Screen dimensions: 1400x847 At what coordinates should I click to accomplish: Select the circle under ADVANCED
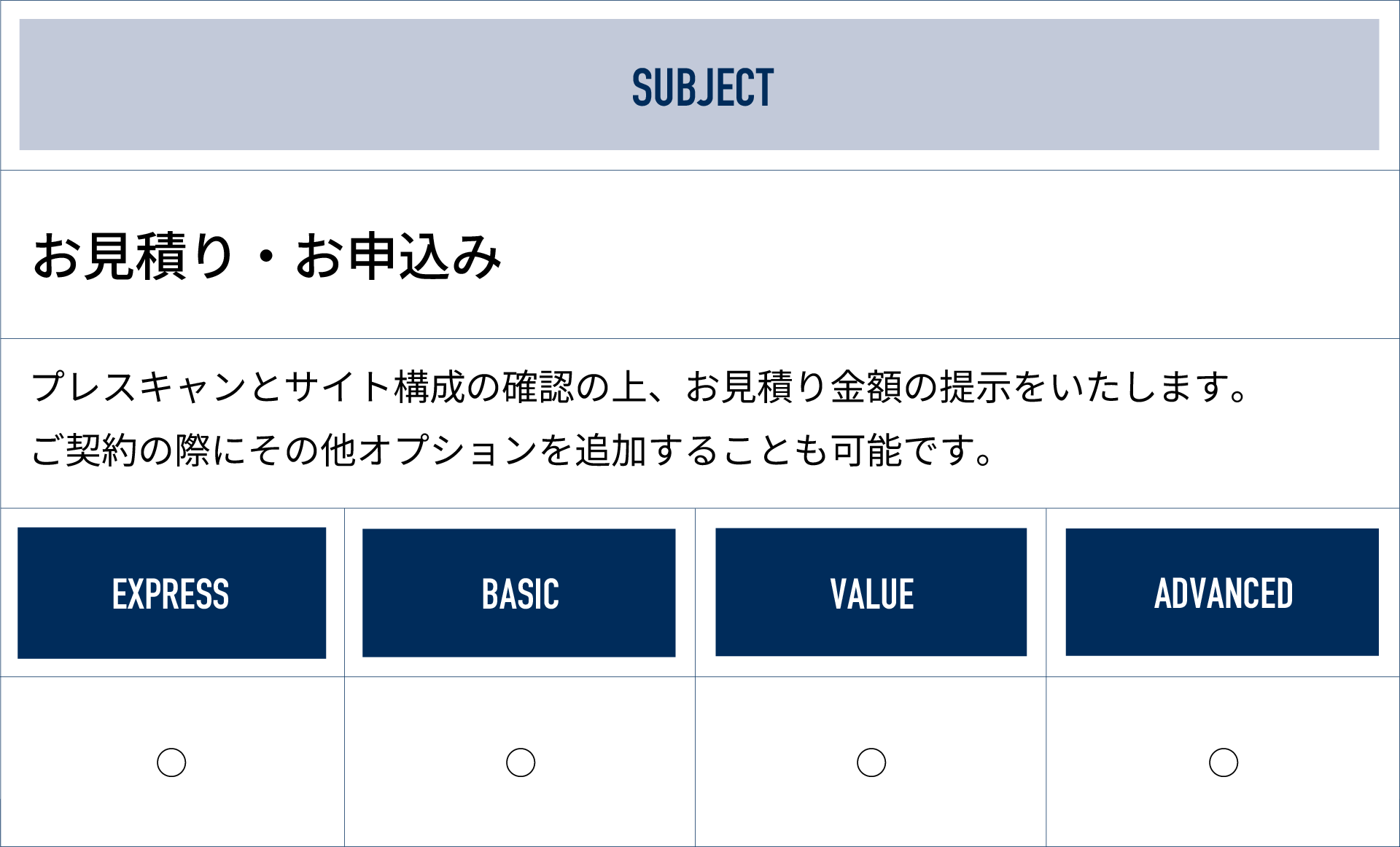point(1224,762)
